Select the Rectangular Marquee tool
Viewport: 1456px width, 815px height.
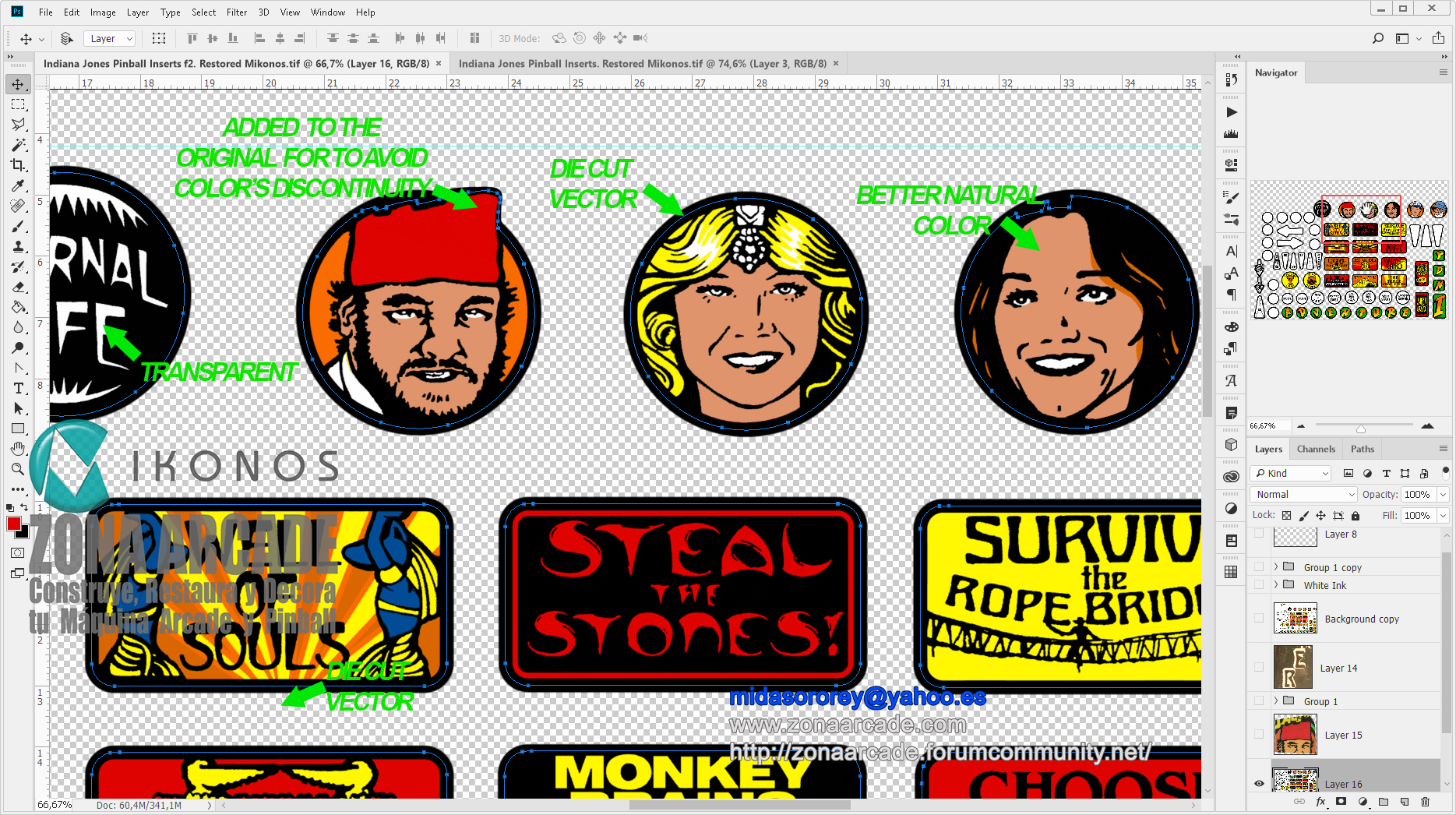(18, 104)
